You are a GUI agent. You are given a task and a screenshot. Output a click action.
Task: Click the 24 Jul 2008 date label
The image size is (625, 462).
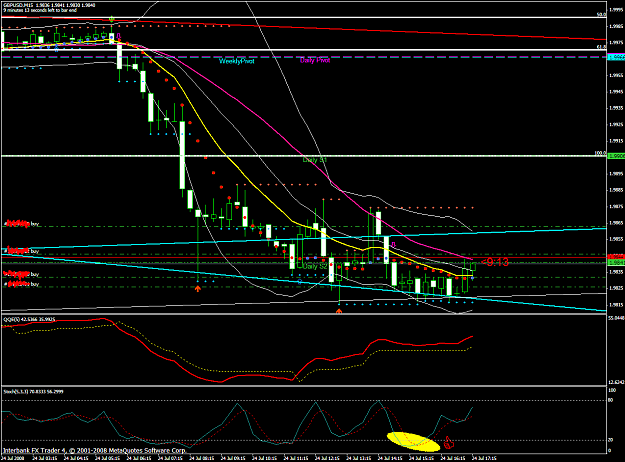pyautogui.click(x=14, y=458)
